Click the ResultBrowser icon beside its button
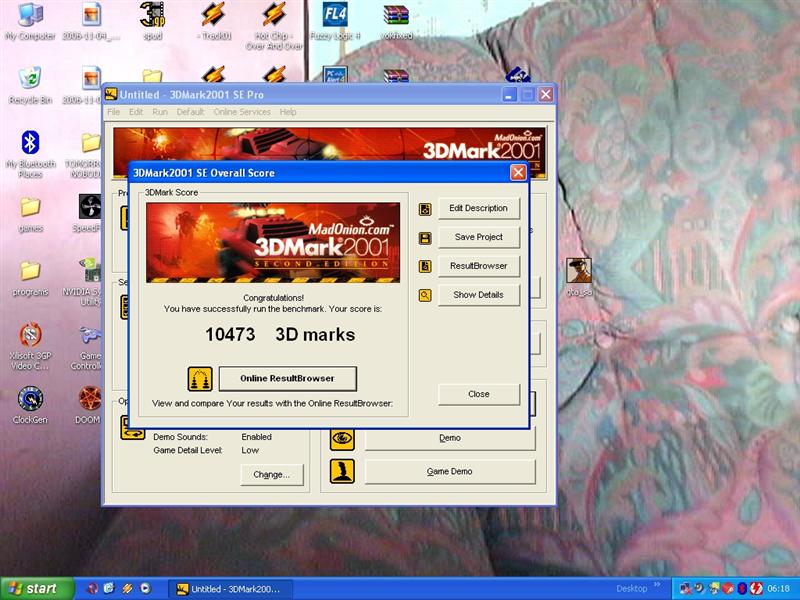The image size is (800, 600). tap(425, 266)
